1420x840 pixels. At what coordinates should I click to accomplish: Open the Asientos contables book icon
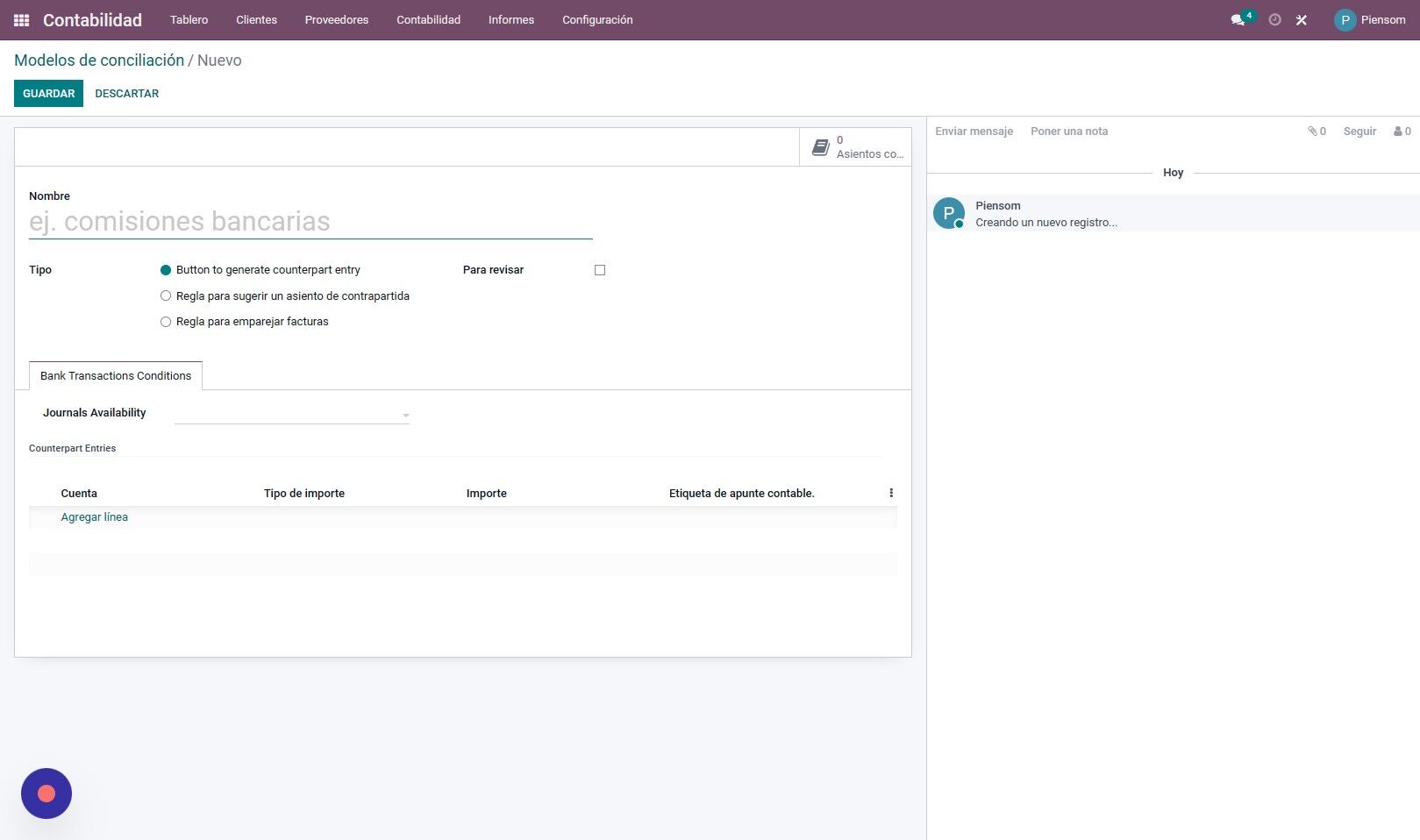click(x=821, y=147)
